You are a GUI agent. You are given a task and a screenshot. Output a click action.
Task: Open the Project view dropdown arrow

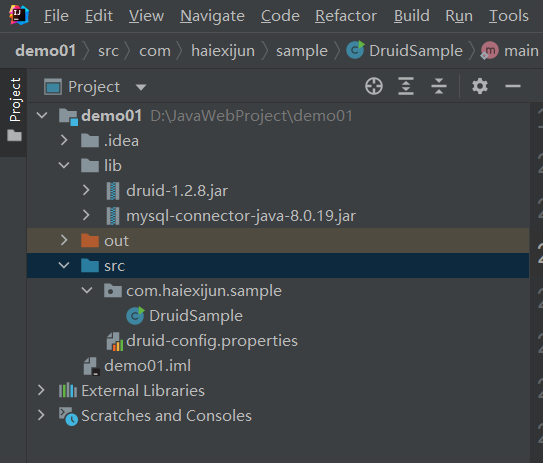tap(141, 87)
